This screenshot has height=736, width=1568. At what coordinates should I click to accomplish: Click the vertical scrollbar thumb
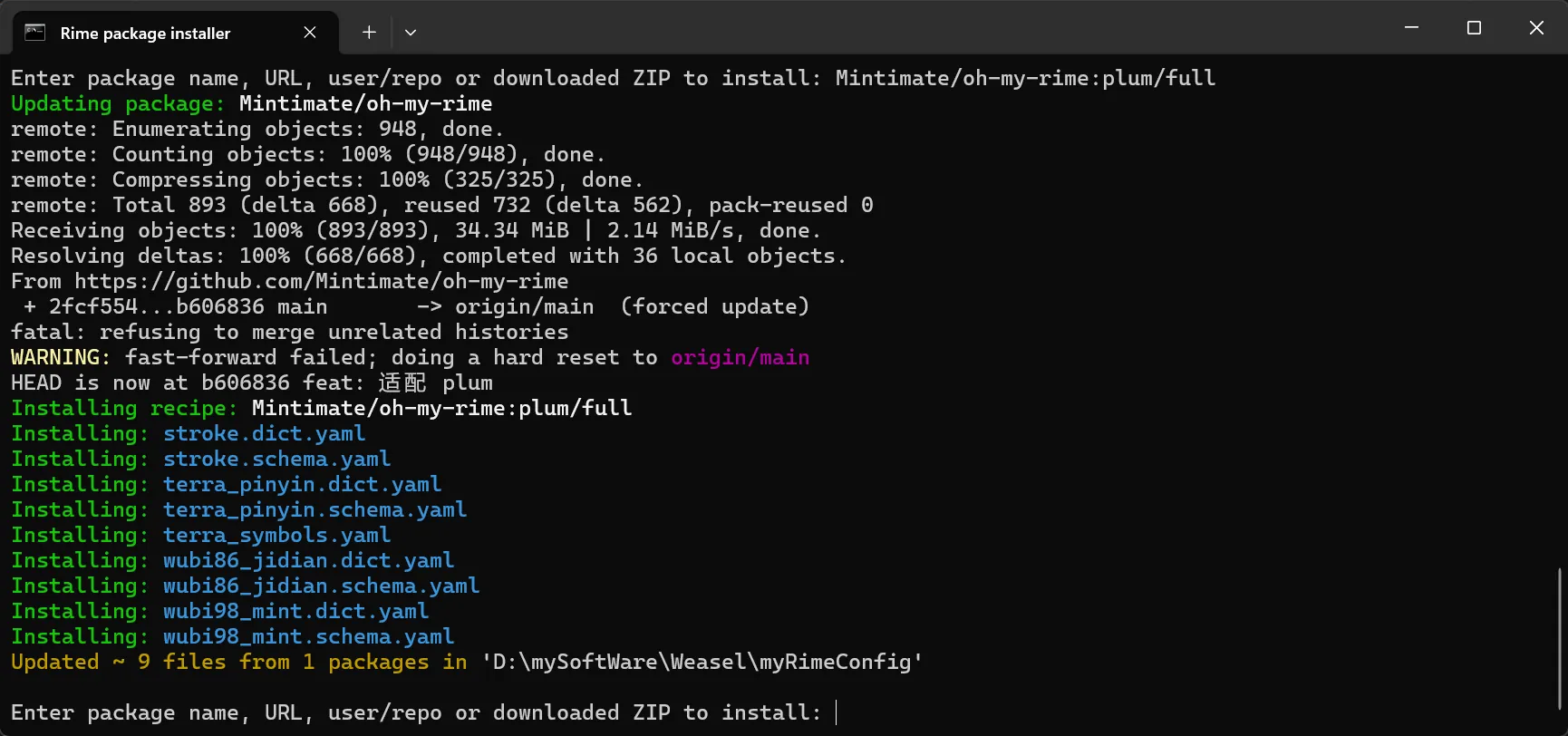1560,639
